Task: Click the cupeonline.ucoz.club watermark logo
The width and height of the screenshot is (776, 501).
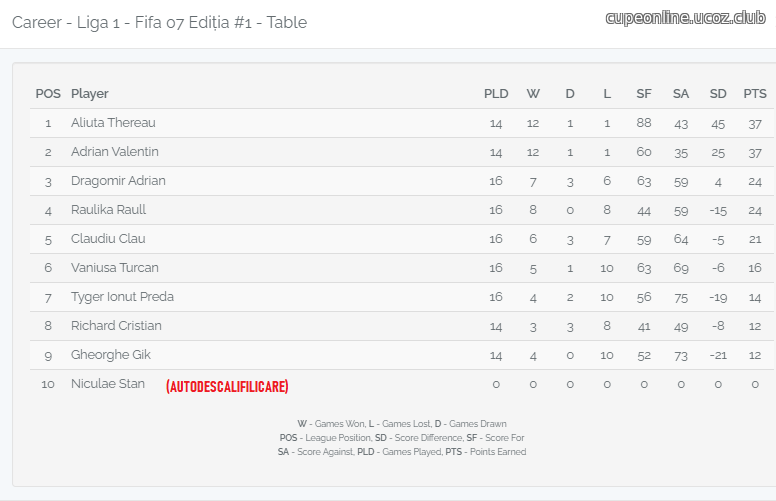Action: (685, 18)
